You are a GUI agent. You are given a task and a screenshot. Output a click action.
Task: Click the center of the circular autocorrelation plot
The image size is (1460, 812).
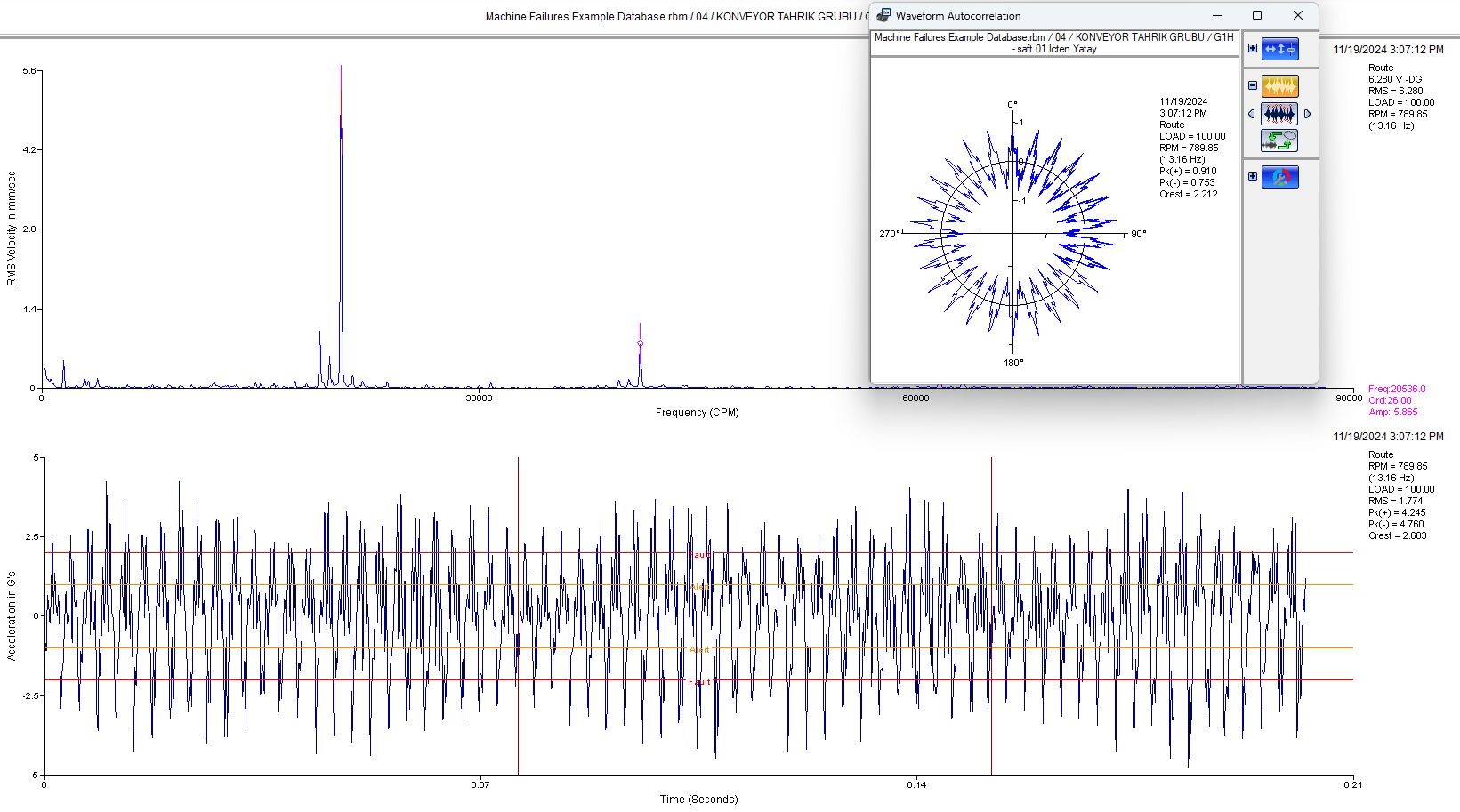1012,234
